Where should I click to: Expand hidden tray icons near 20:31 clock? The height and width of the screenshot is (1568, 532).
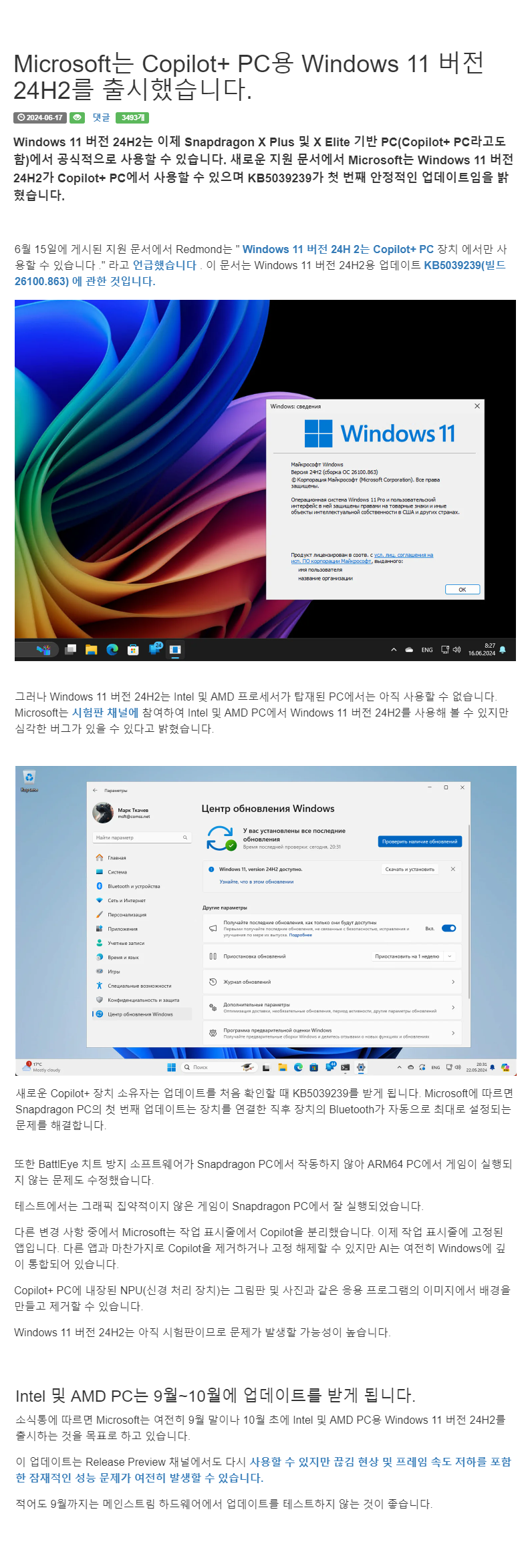[399, 1067]
